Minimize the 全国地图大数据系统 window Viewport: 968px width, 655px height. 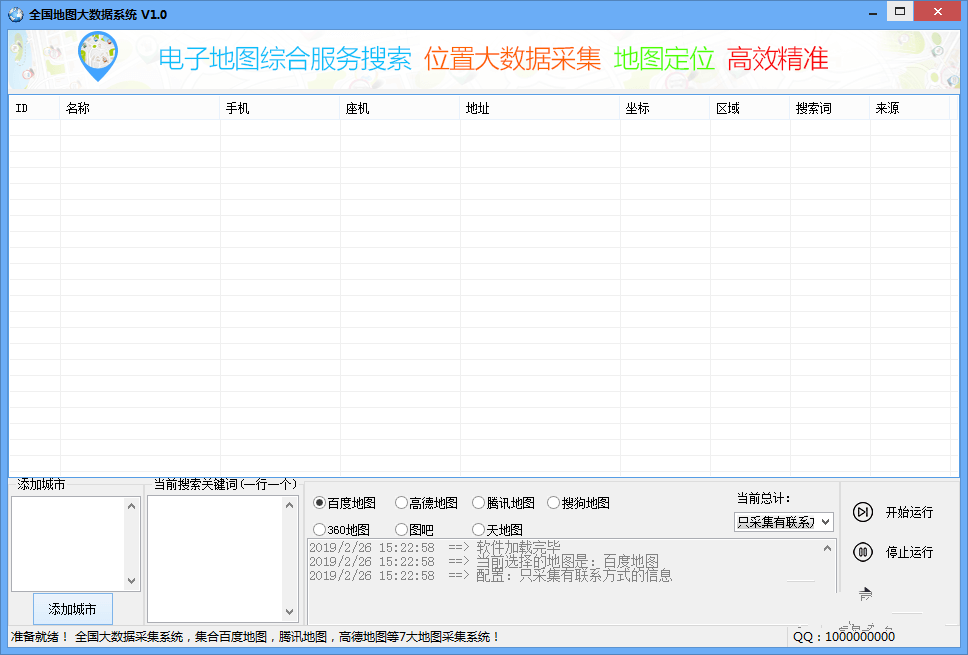pos(873,12)
